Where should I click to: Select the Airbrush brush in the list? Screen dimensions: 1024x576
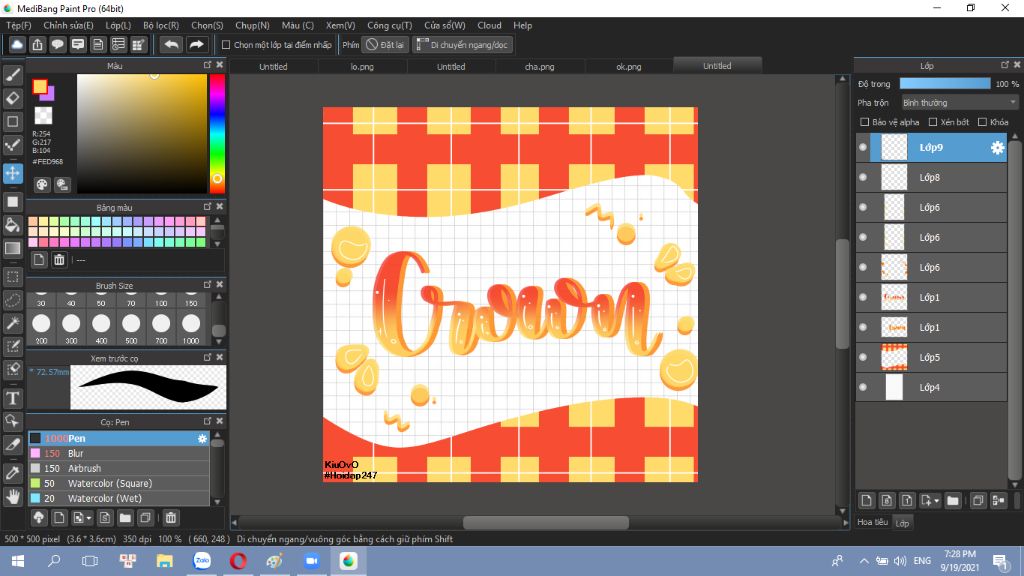pos(118,468)
